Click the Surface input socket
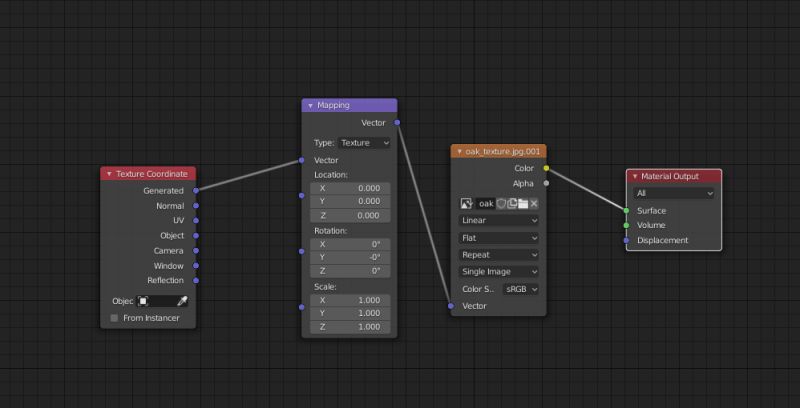800x408 pixels. (x=626, y=211)
